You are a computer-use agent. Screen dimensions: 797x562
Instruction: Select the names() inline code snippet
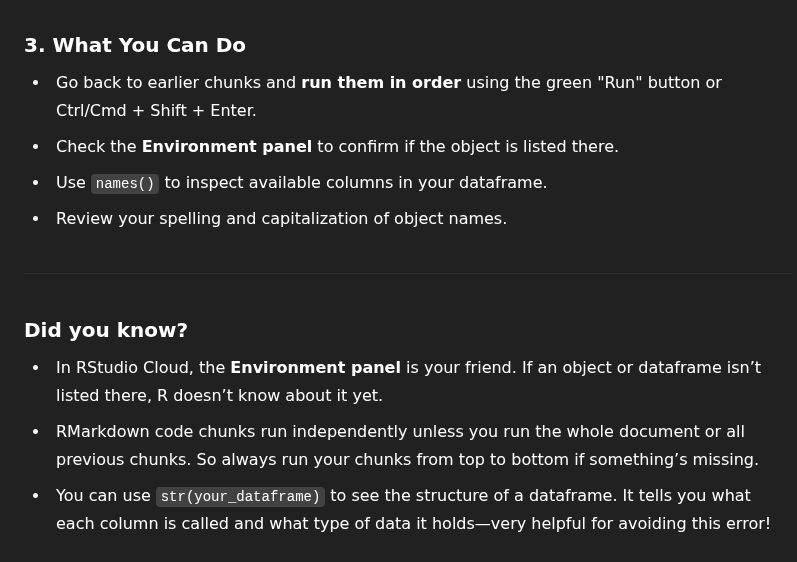125,184
